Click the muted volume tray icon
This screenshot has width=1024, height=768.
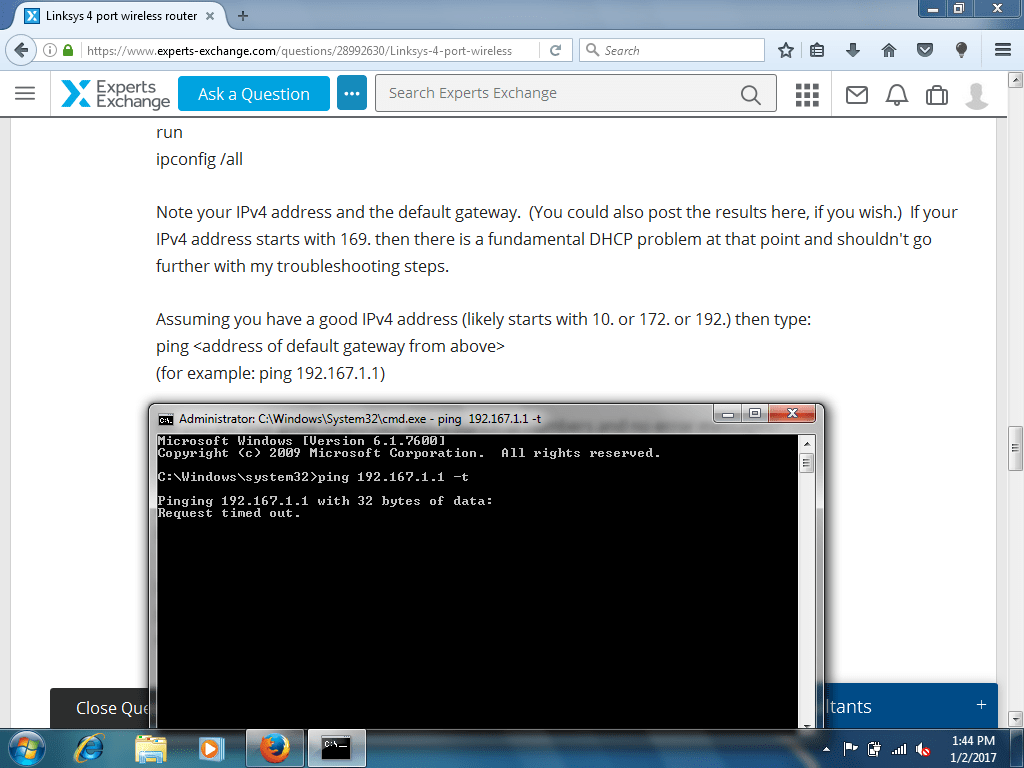coord(923,749)
